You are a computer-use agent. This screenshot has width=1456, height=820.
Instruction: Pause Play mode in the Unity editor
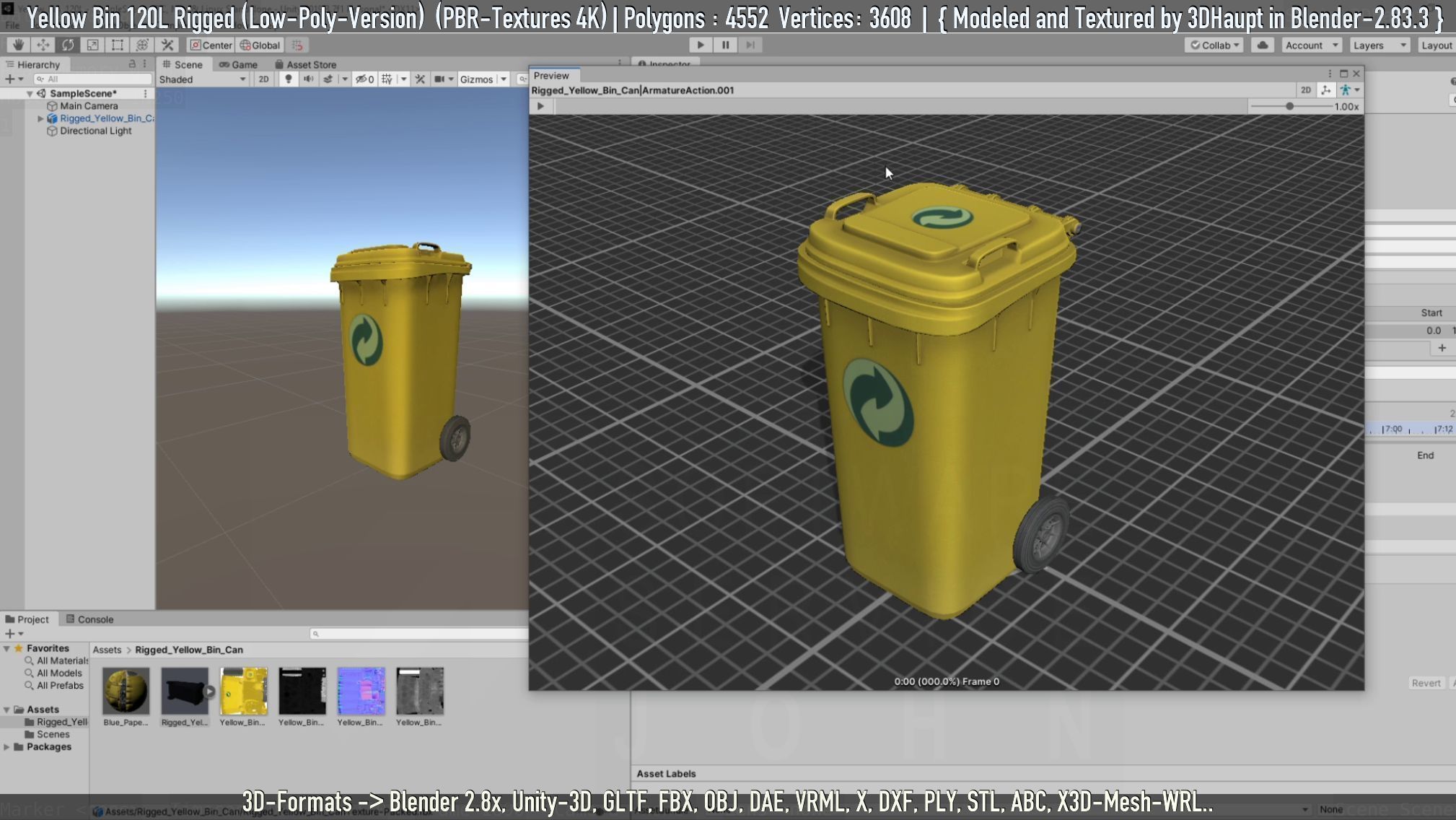(725, 45)
